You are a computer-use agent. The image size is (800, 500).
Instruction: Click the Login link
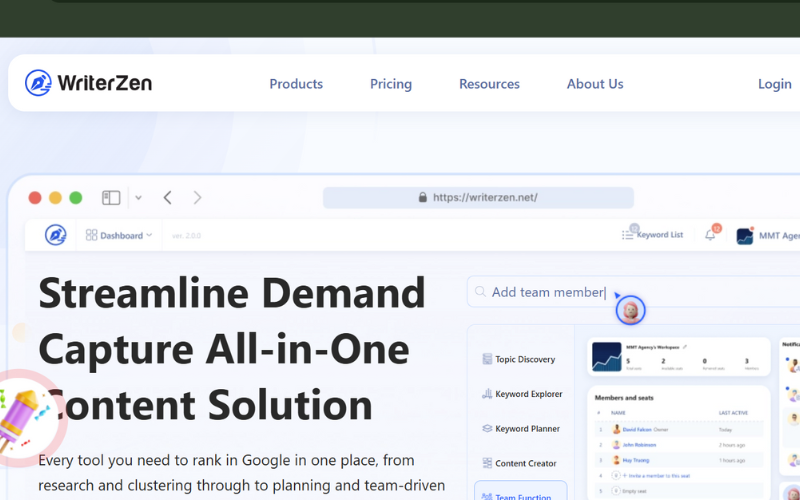tap(774, 84)
